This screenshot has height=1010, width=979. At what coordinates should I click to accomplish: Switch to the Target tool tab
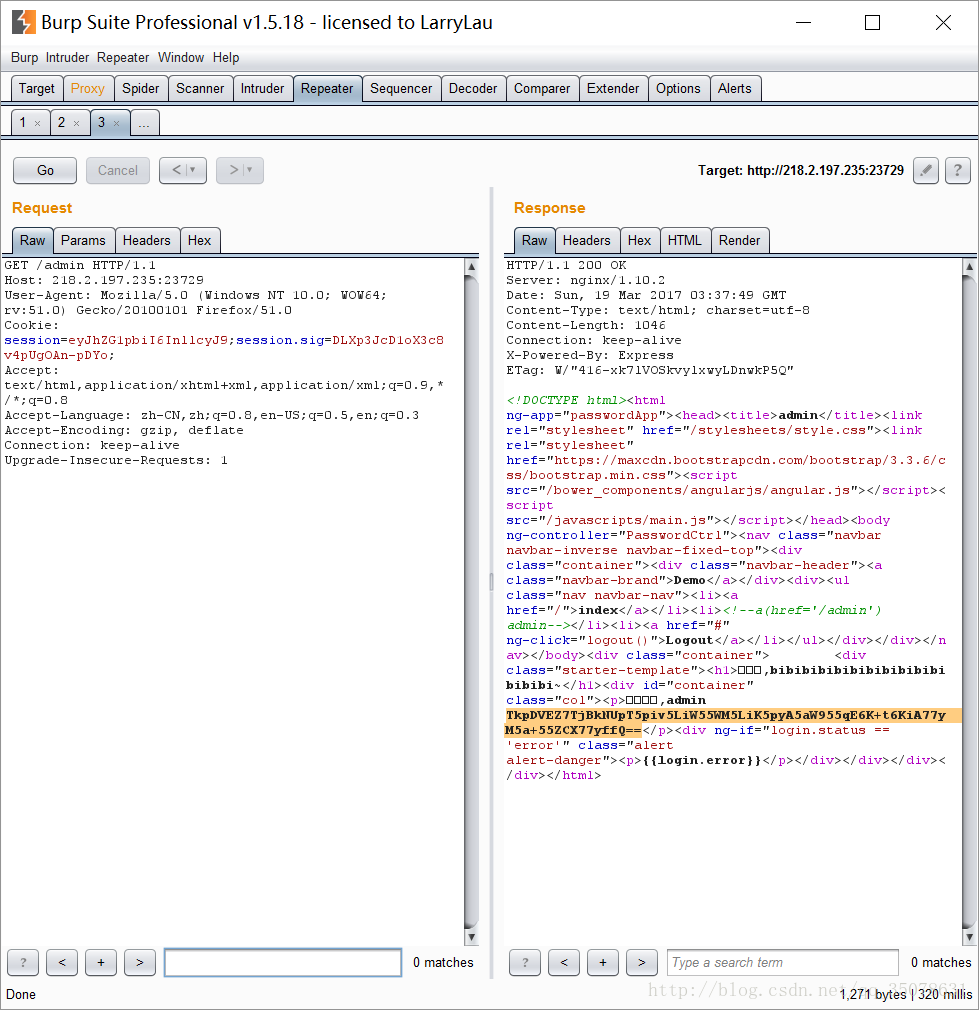(37, 89)
